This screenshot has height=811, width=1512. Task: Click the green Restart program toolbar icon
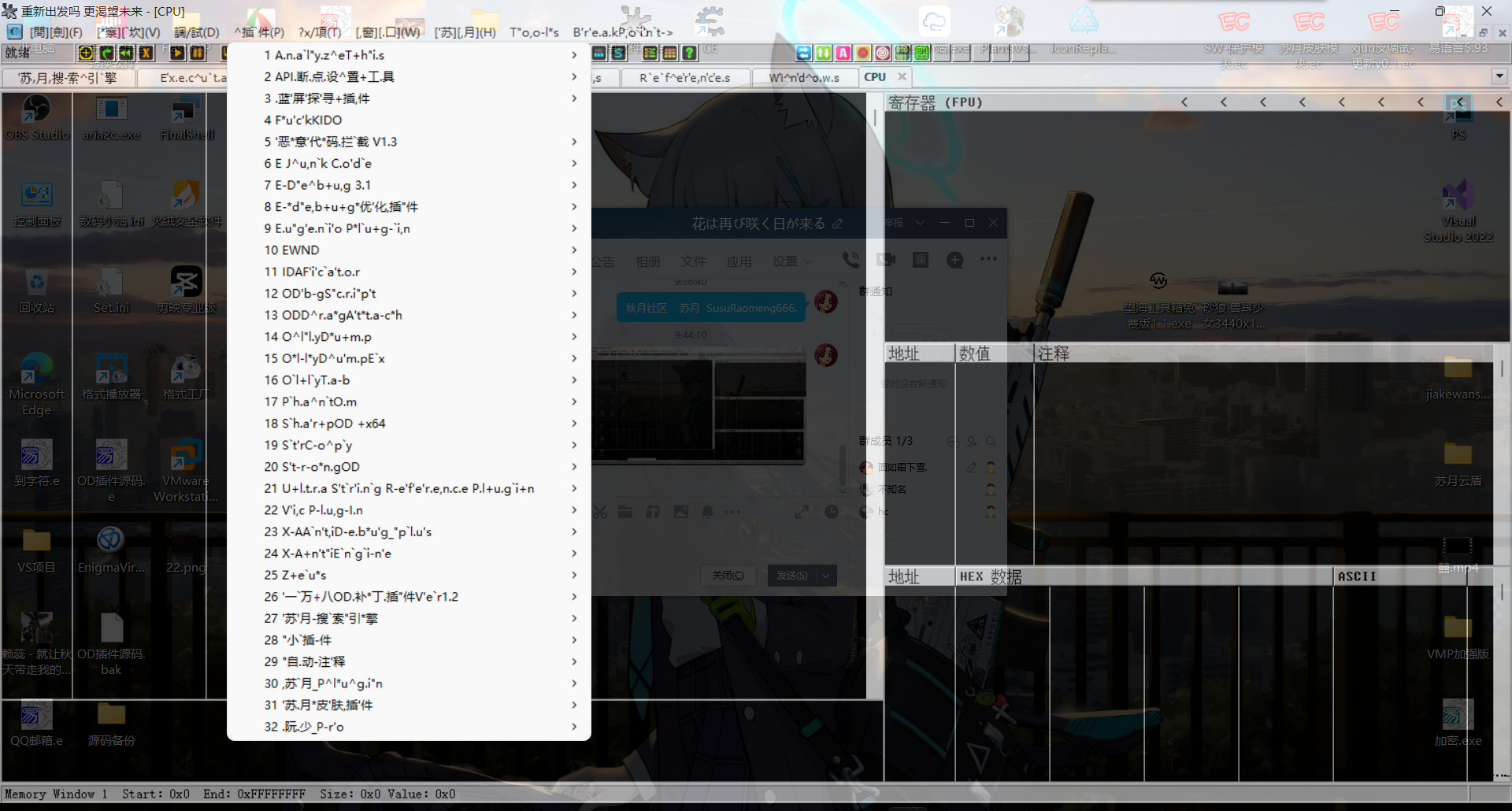106,53
